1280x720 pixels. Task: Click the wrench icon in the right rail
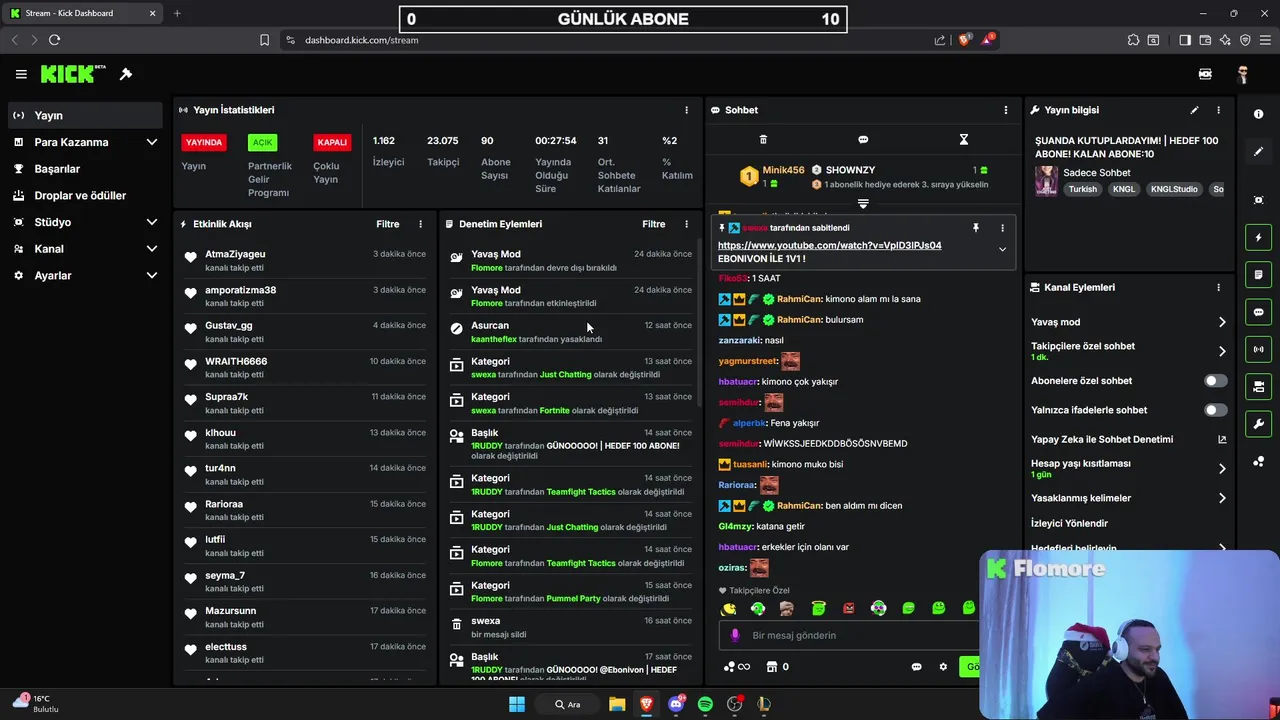[x=1258, y=424]
